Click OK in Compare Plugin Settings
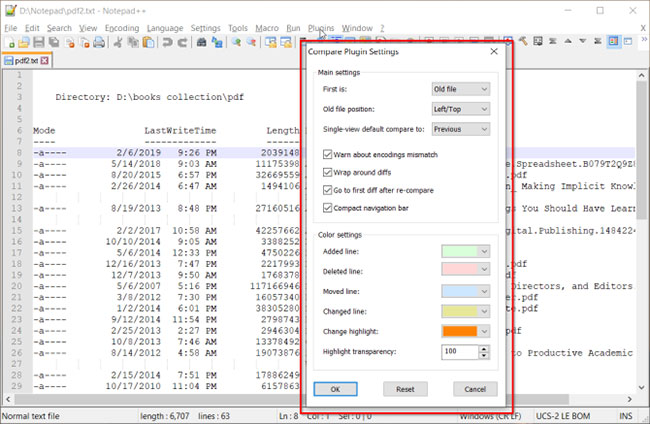This screenshot has width=650, height=424. [x=335, y=389]
